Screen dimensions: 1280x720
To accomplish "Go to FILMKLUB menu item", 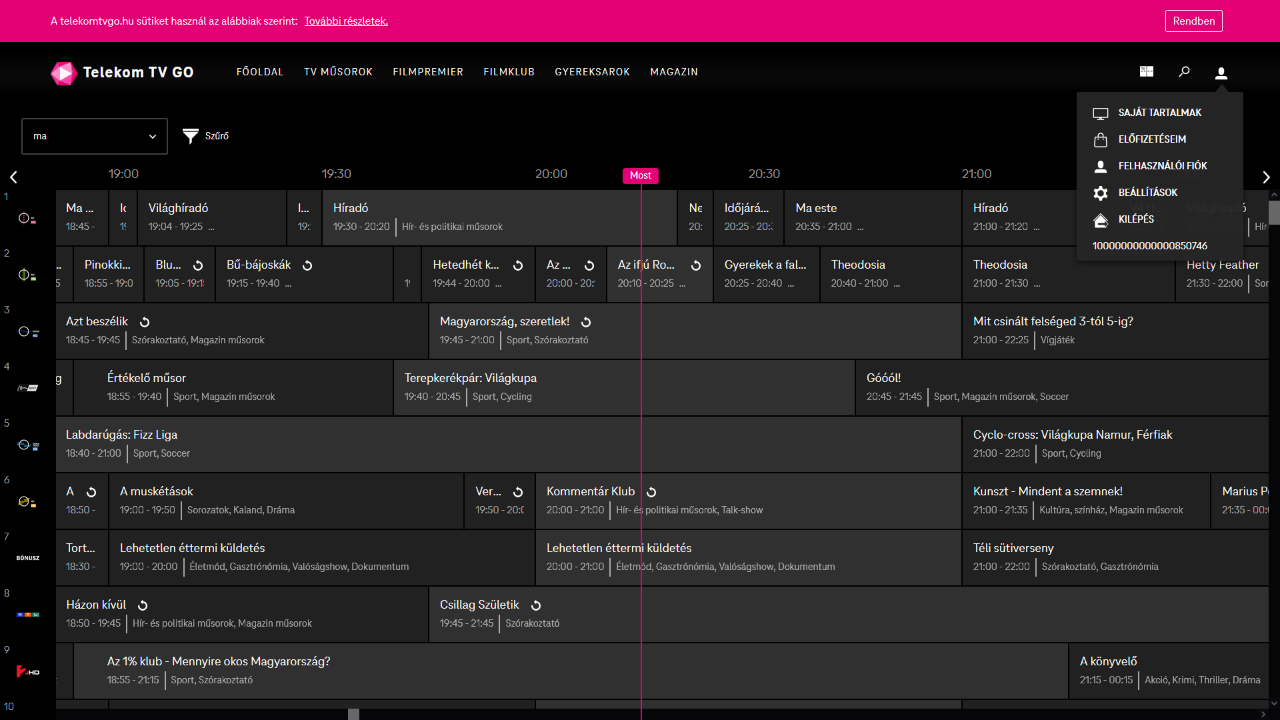I will pyautogui.click(x=509, y=72).
